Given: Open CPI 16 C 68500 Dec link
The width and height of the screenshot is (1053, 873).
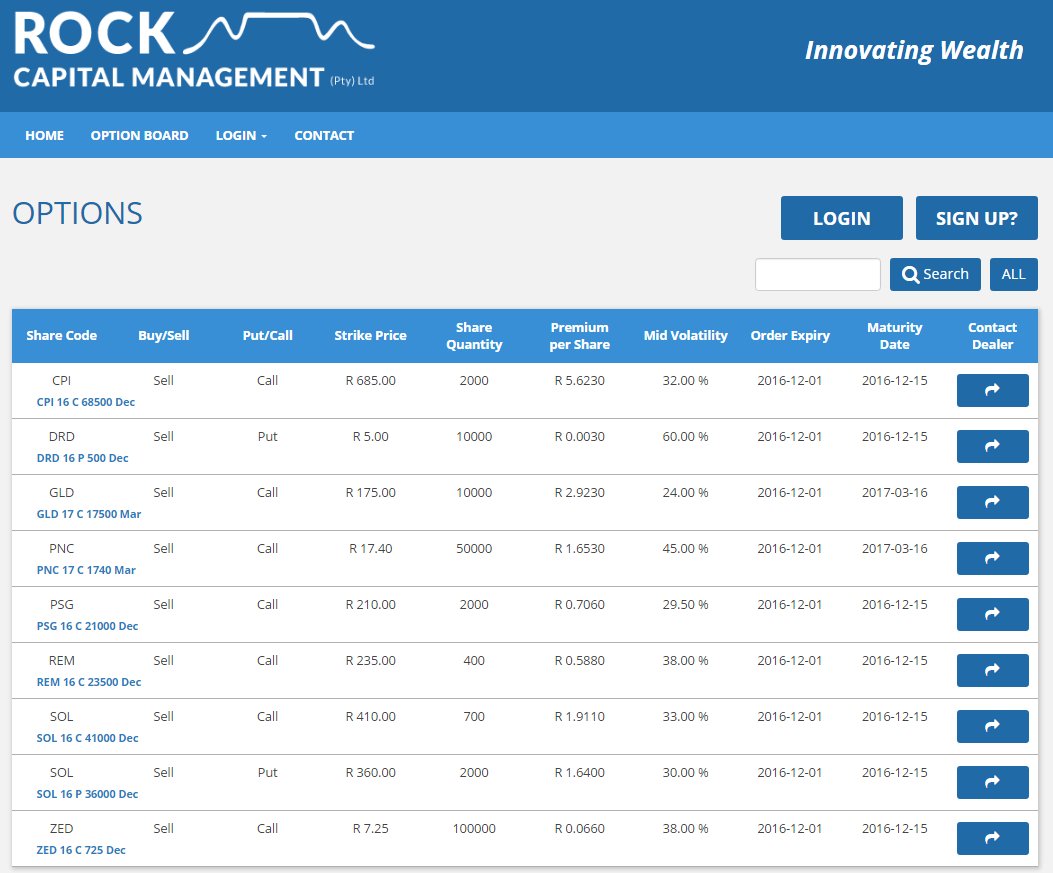Looking at the screenshot, I should pos(86,402).
